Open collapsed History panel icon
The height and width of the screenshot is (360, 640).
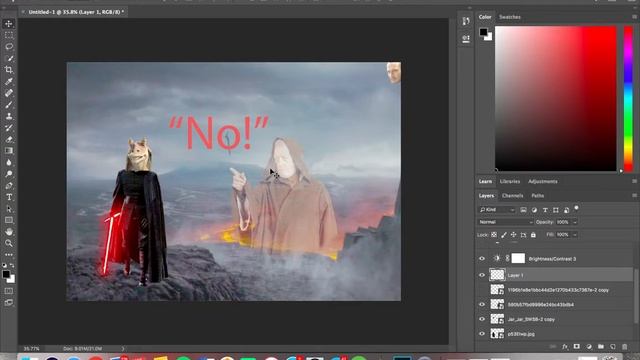coord(466,21)
